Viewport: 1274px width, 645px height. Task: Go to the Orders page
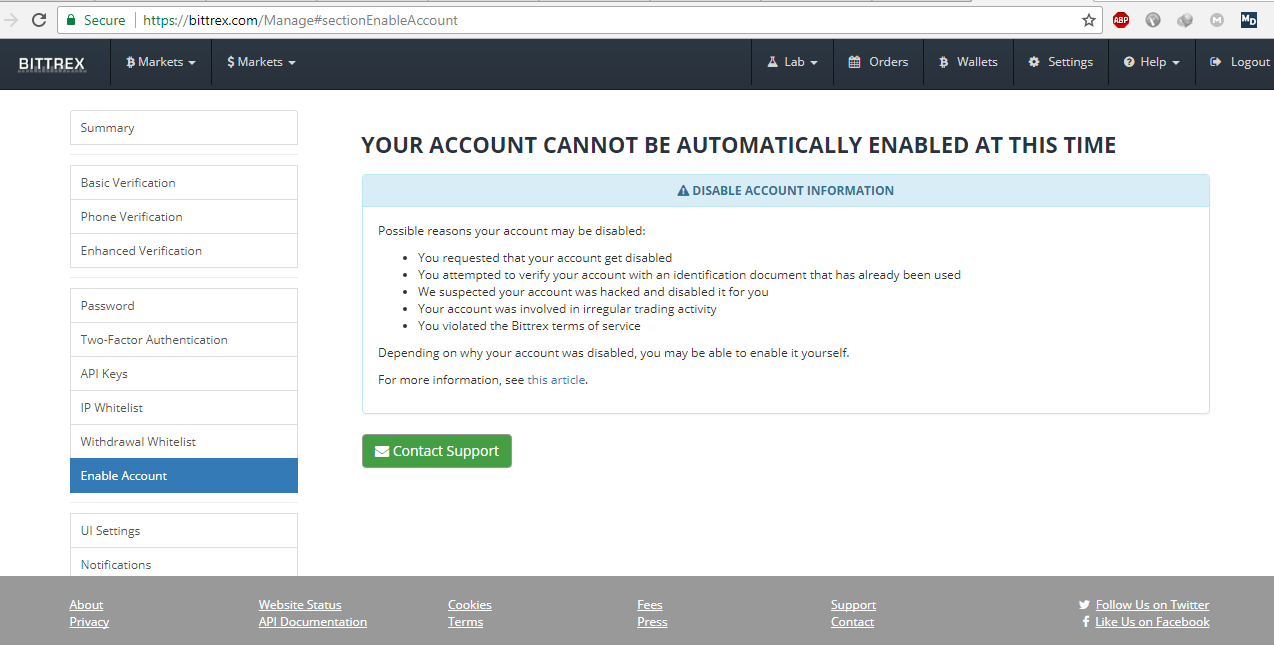click(x=878, y=62)
